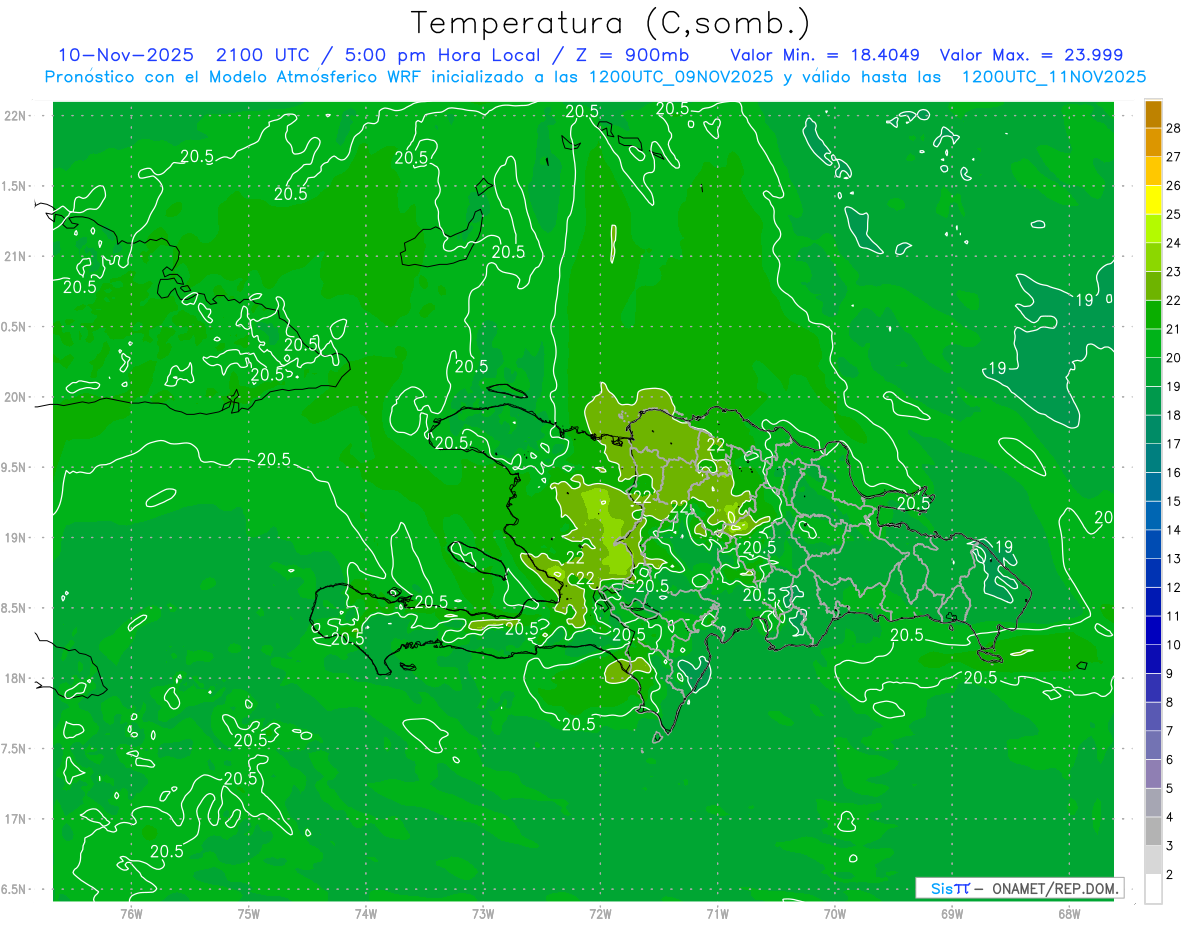This screenshot has height=927, width=1200.
Task: Click the color scale value "23"
Action: point(1173,271)
